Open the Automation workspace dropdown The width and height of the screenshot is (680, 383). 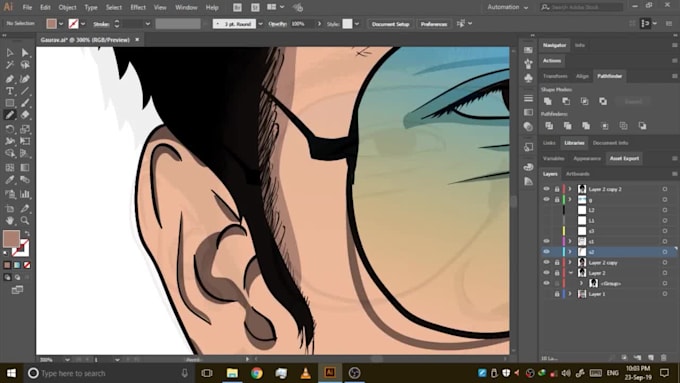(507, 7)
